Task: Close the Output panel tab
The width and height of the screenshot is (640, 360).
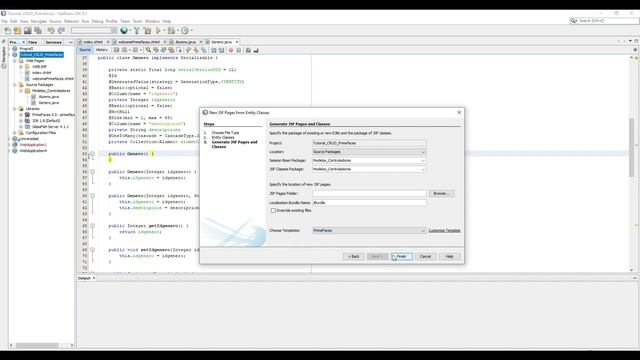Action: (94, 278)
